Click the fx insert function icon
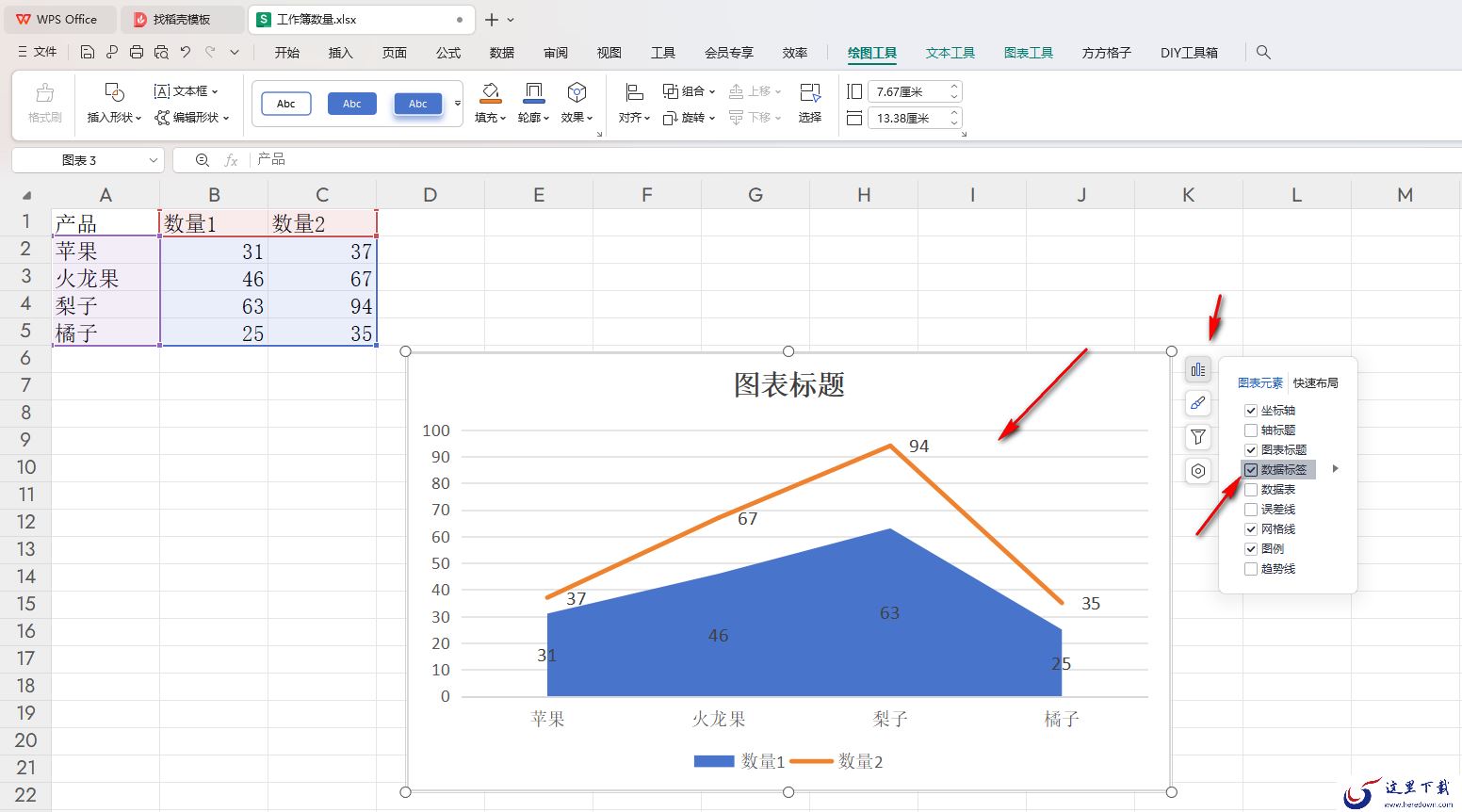Screen dimensions: 1462x812 tap(231, 160)
